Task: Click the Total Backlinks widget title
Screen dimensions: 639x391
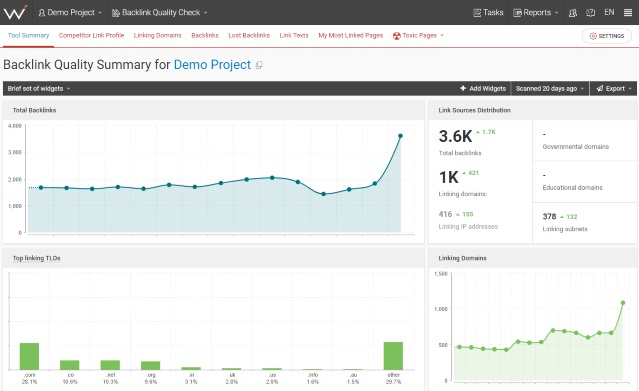Action: click(x=34, y=110)
